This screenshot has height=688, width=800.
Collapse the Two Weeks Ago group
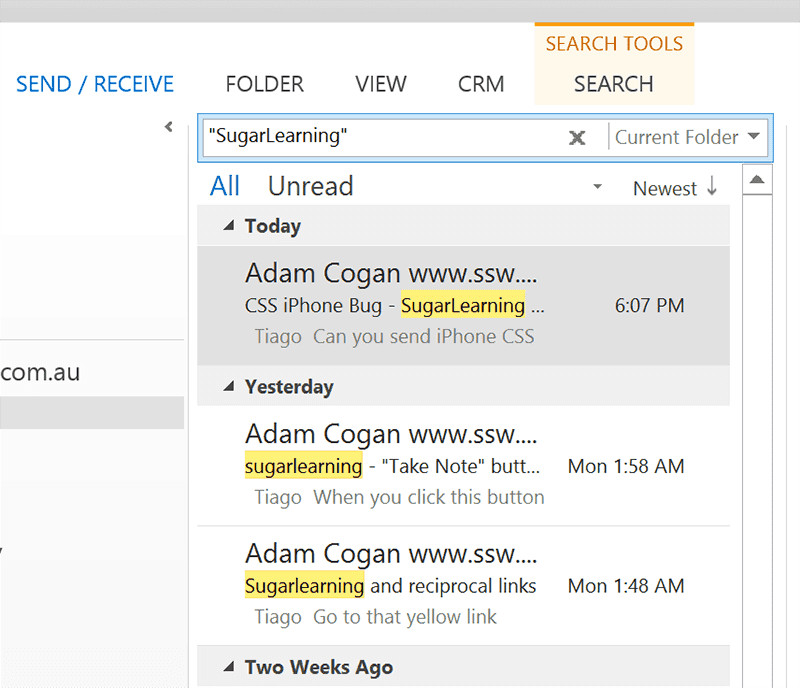(x=228, y=667)
